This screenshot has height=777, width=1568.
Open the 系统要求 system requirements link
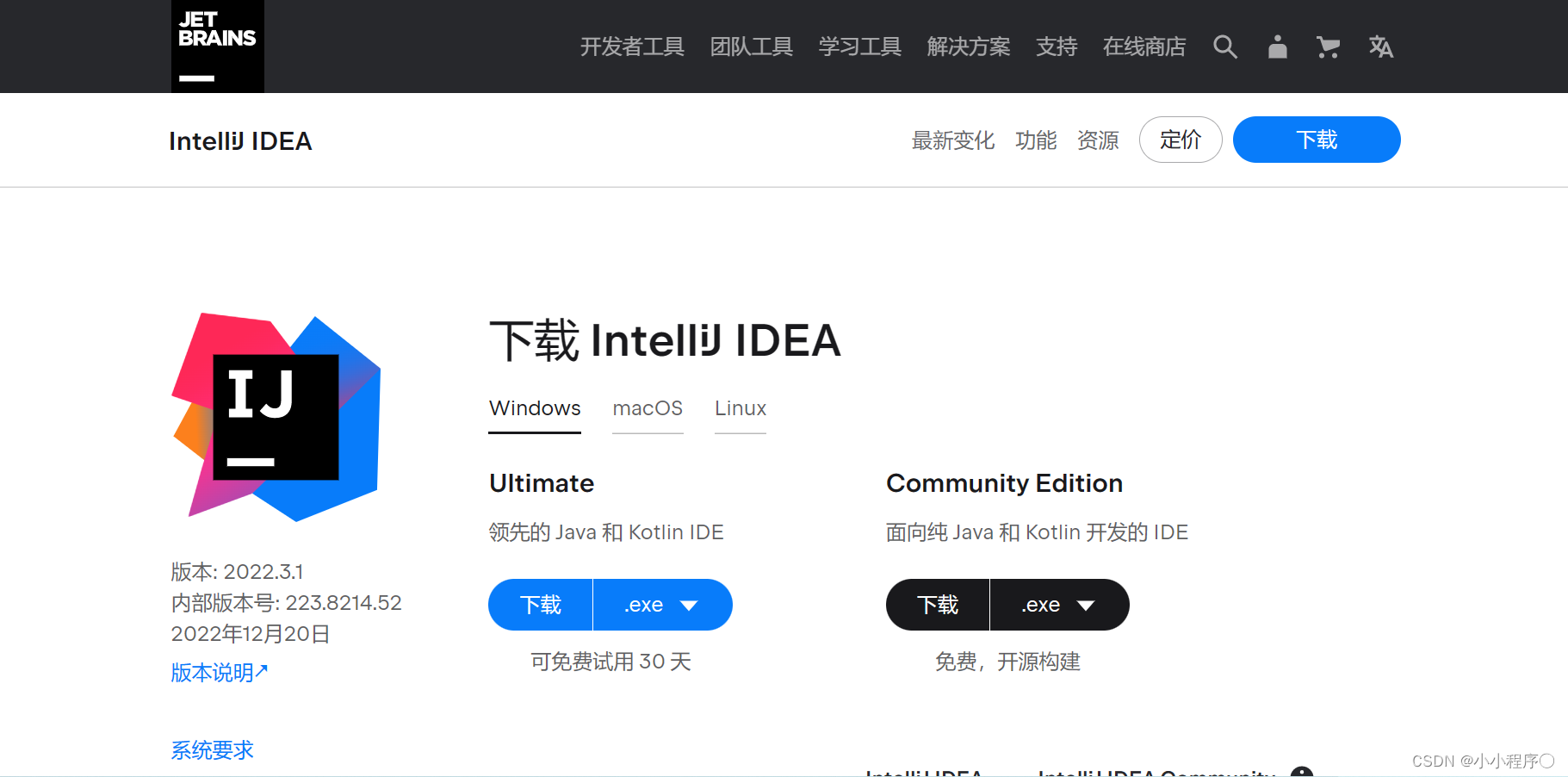coord(212,749)
